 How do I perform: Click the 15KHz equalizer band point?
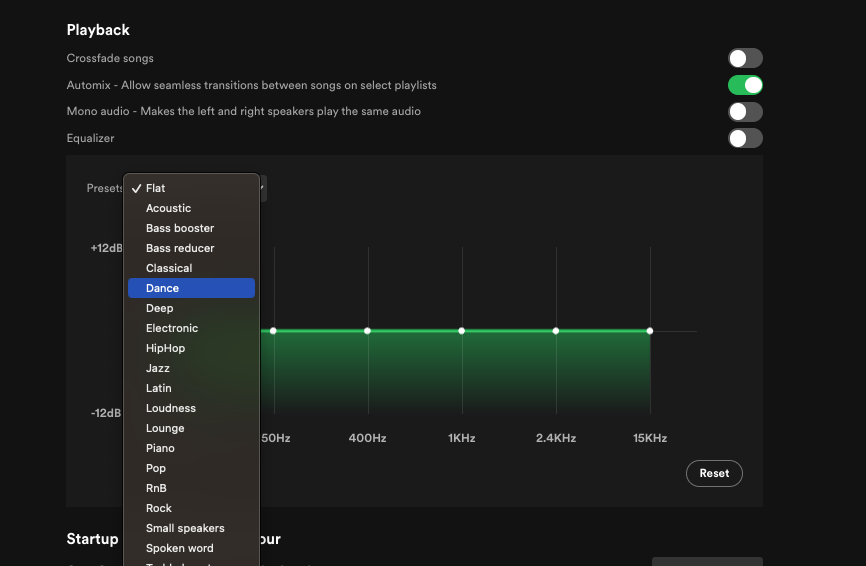click(650, 331)
